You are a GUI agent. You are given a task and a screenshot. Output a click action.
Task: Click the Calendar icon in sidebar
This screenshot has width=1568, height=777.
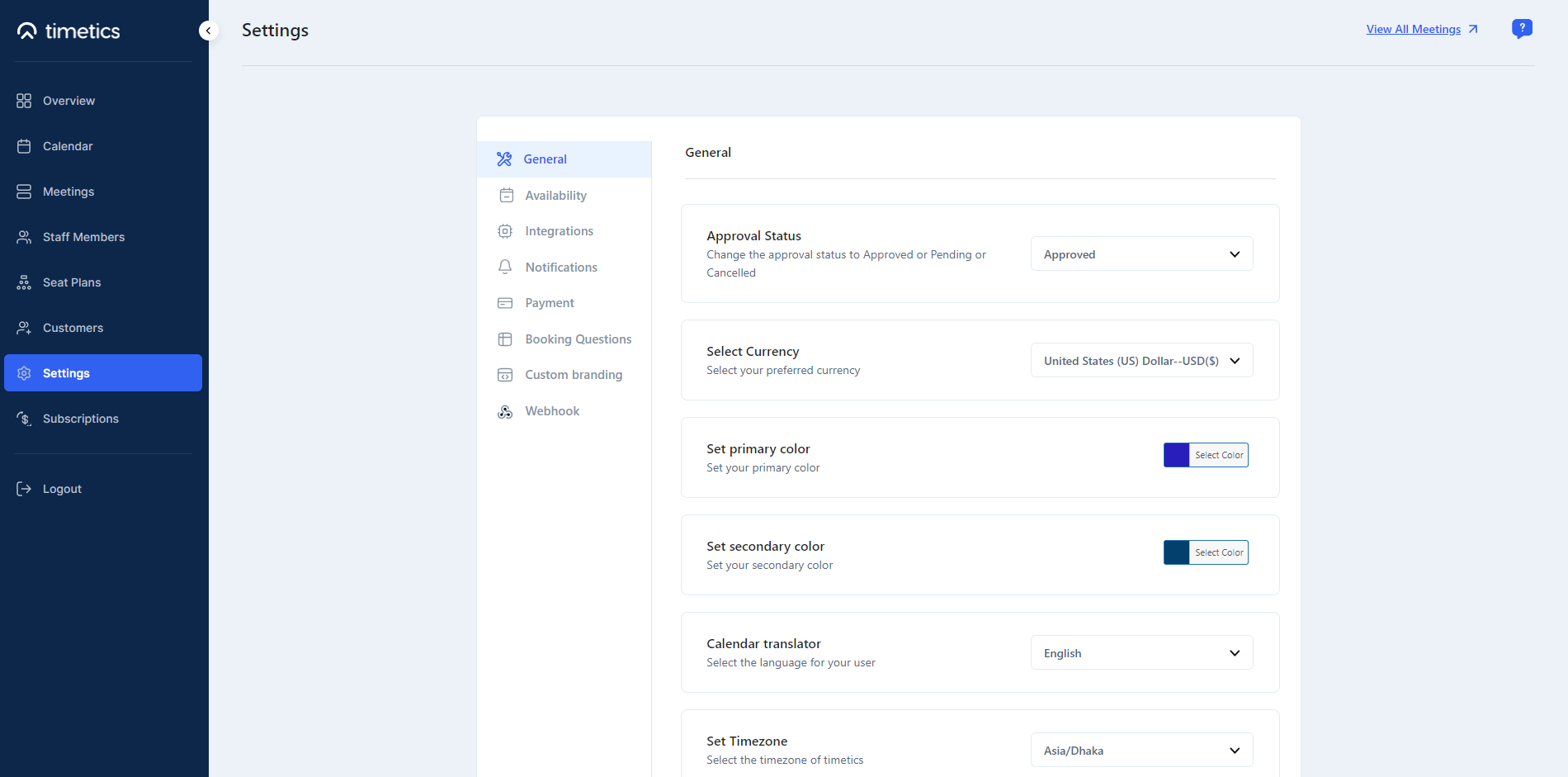[24, 146]
